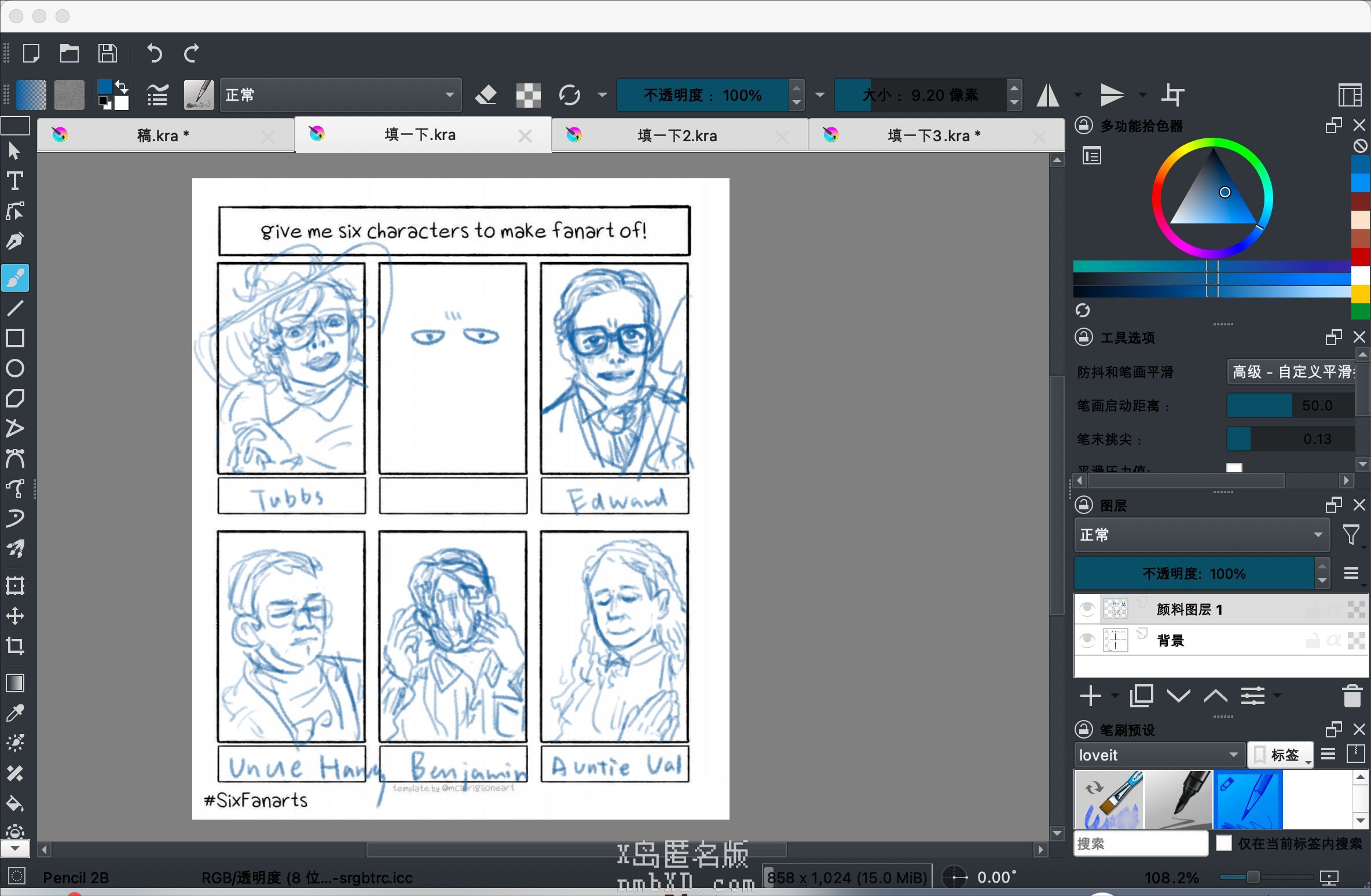1371x896 pixels.
Task: Toggle visibility of 背景 layer
Action: [1087, 641]
